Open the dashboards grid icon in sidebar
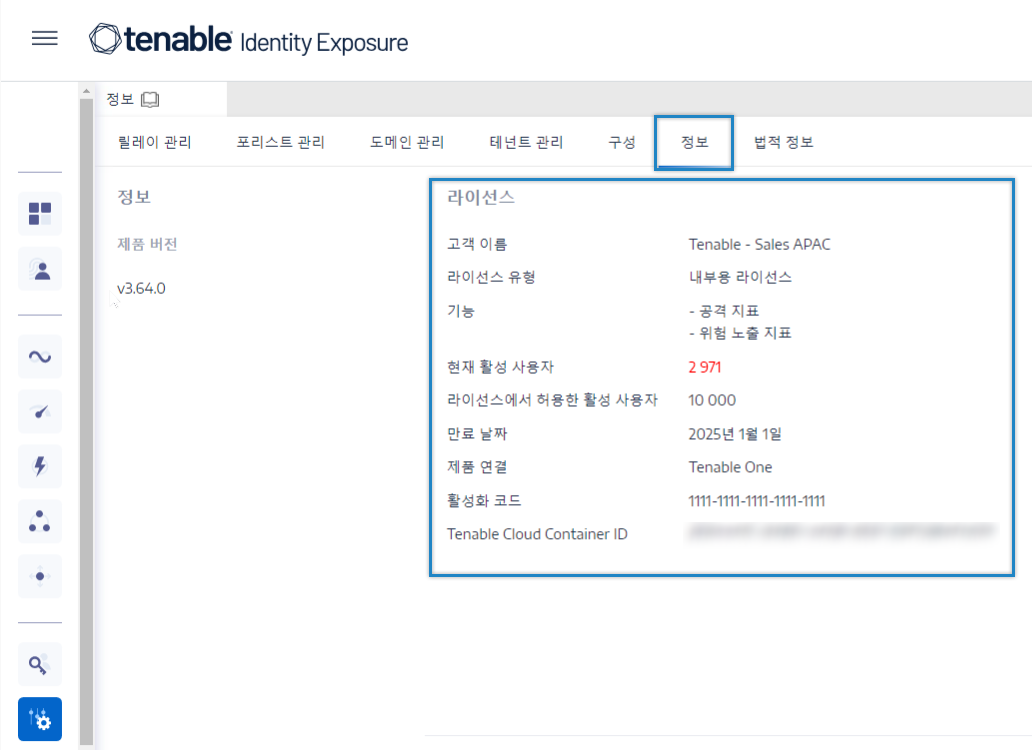This screenshot has height=750, width=1032. pyautogui.click(x=40, y=214)
